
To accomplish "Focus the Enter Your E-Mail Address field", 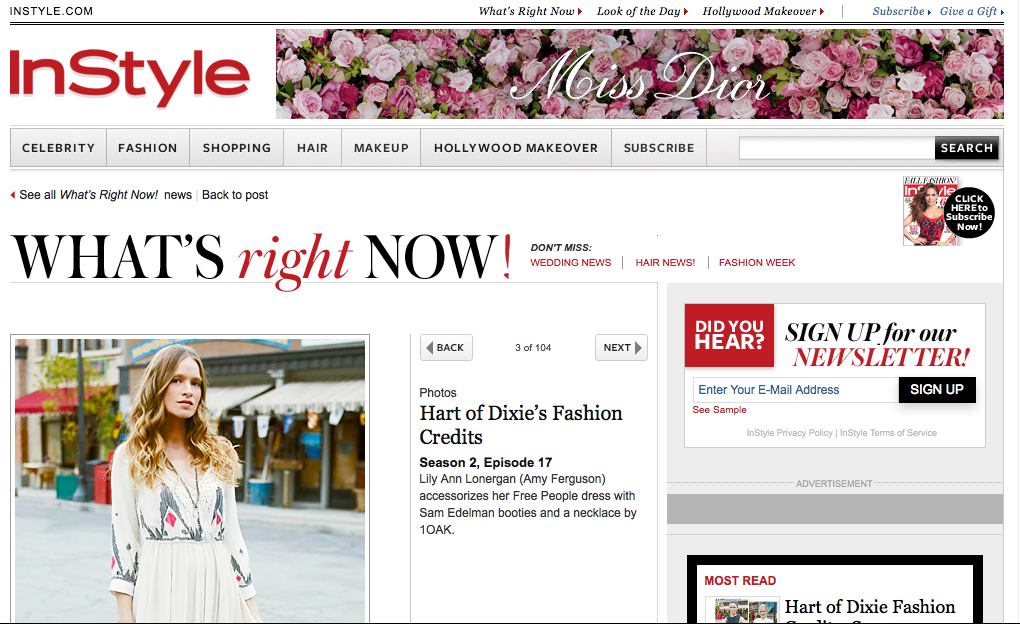I will [796, 390].
